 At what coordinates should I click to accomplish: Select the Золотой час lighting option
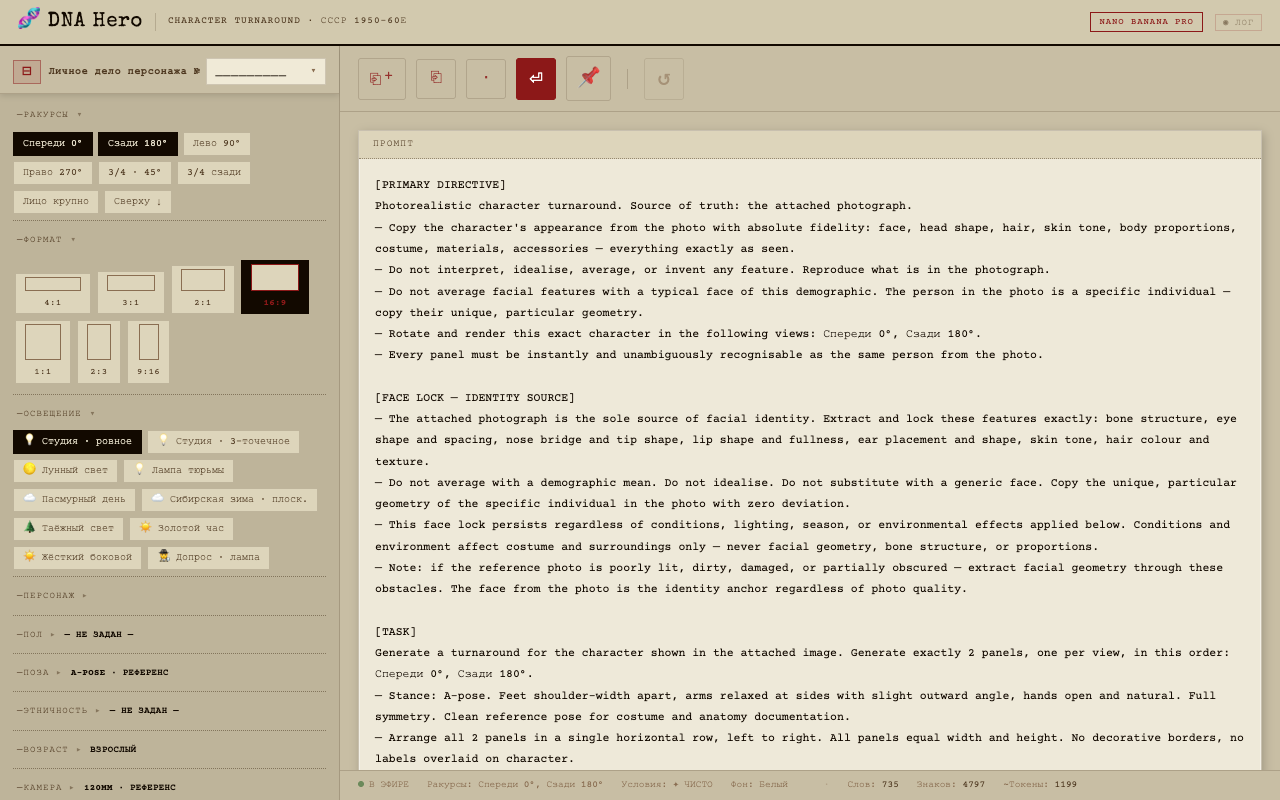(x=181, y=529)
